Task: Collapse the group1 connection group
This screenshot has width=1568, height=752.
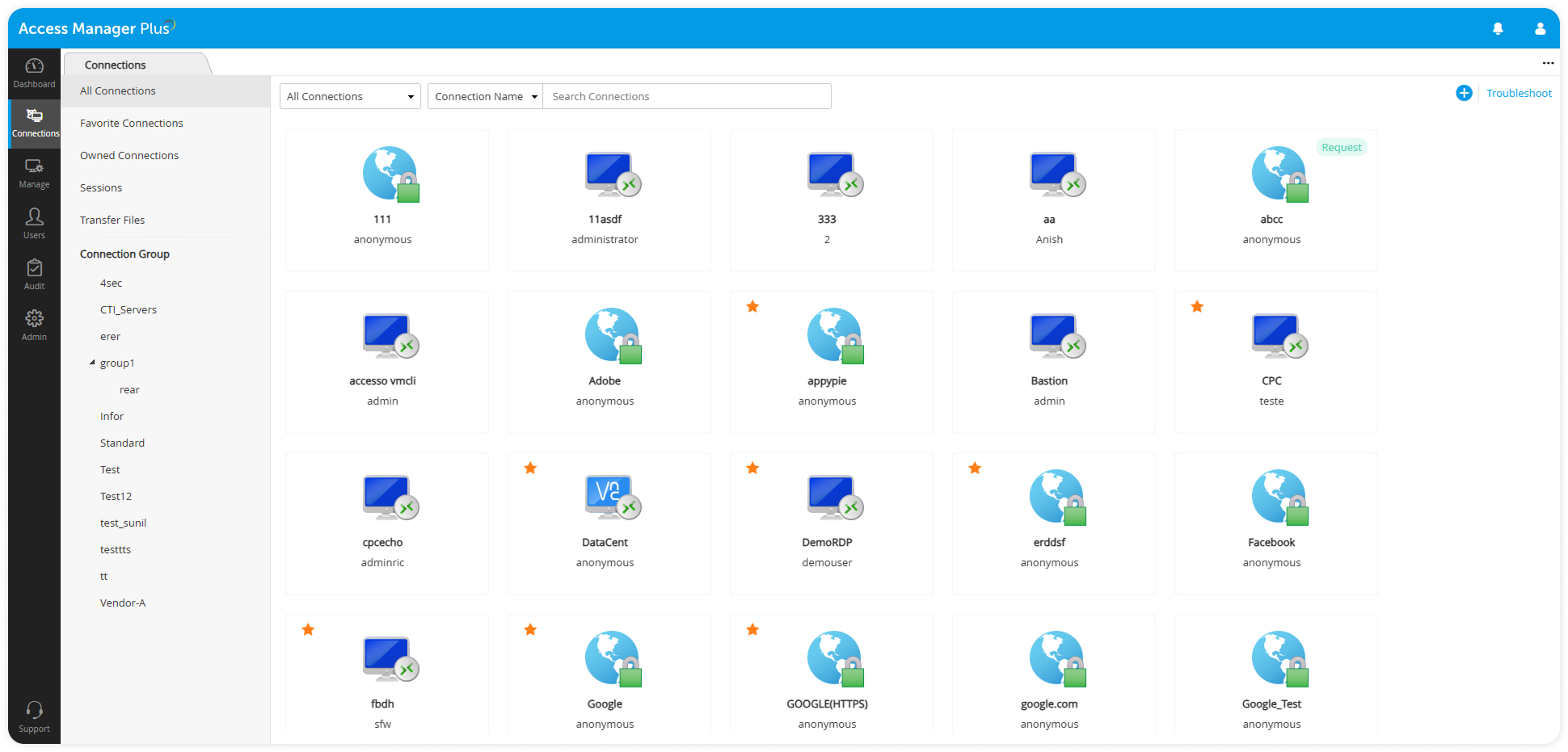Action: (92, 363)
